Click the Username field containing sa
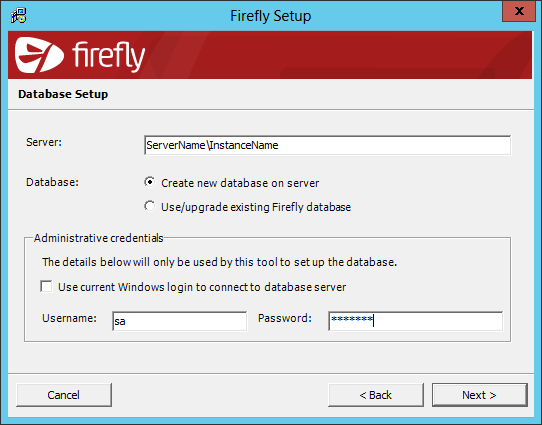The height and width of the screenshot is (425, 542). (179, 321)
